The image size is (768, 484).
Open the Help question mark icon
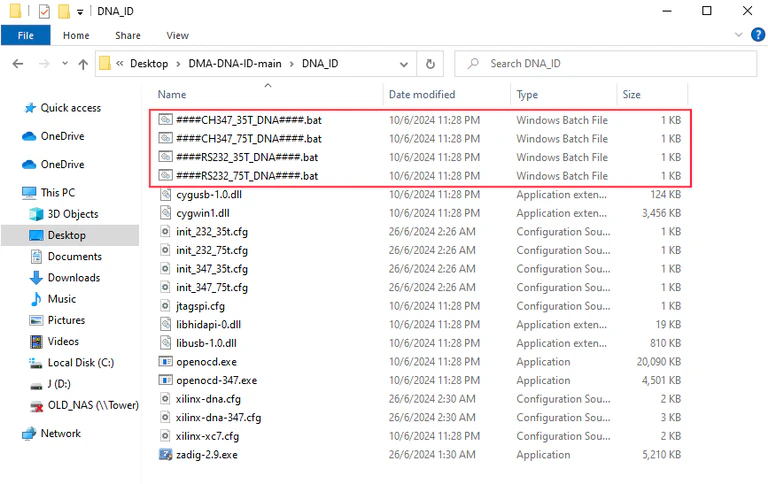[757, 35]
